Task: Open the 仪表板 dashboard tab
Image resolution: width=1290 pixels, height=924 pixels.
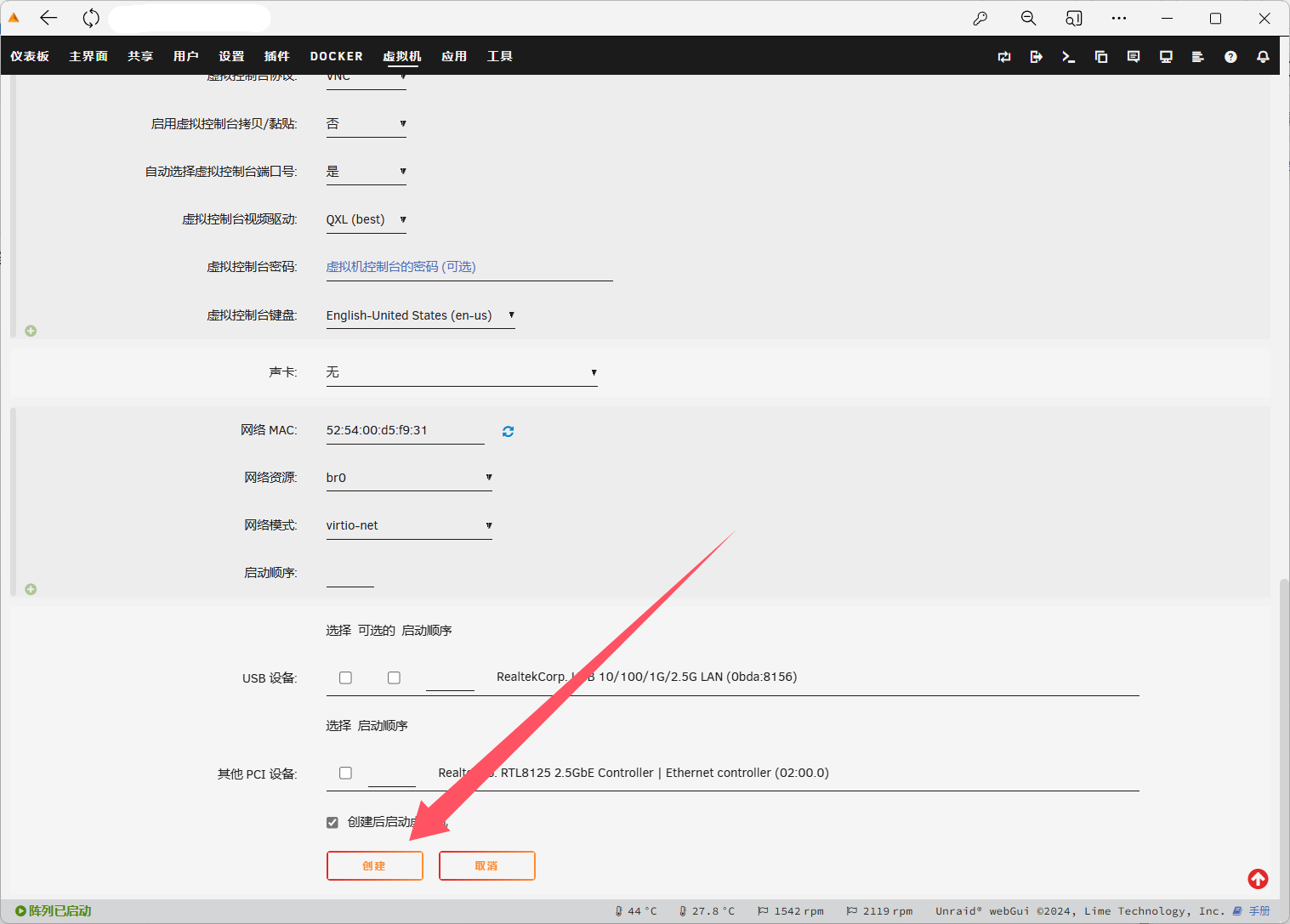Action: click(30, 56)
